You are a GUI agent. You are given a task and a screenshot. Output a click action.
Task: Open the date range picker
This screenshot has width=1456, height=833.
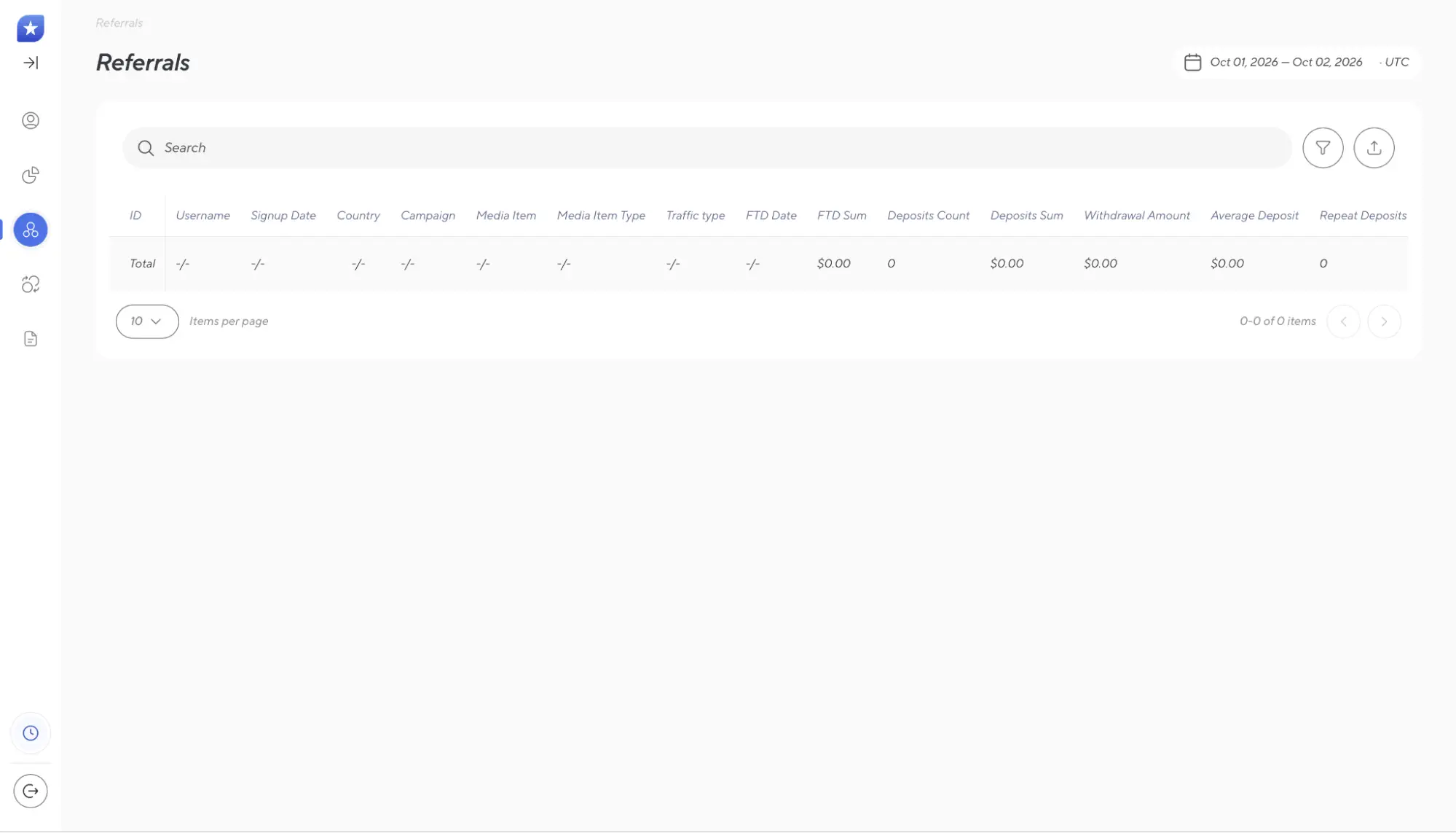tap(1296, 63)
